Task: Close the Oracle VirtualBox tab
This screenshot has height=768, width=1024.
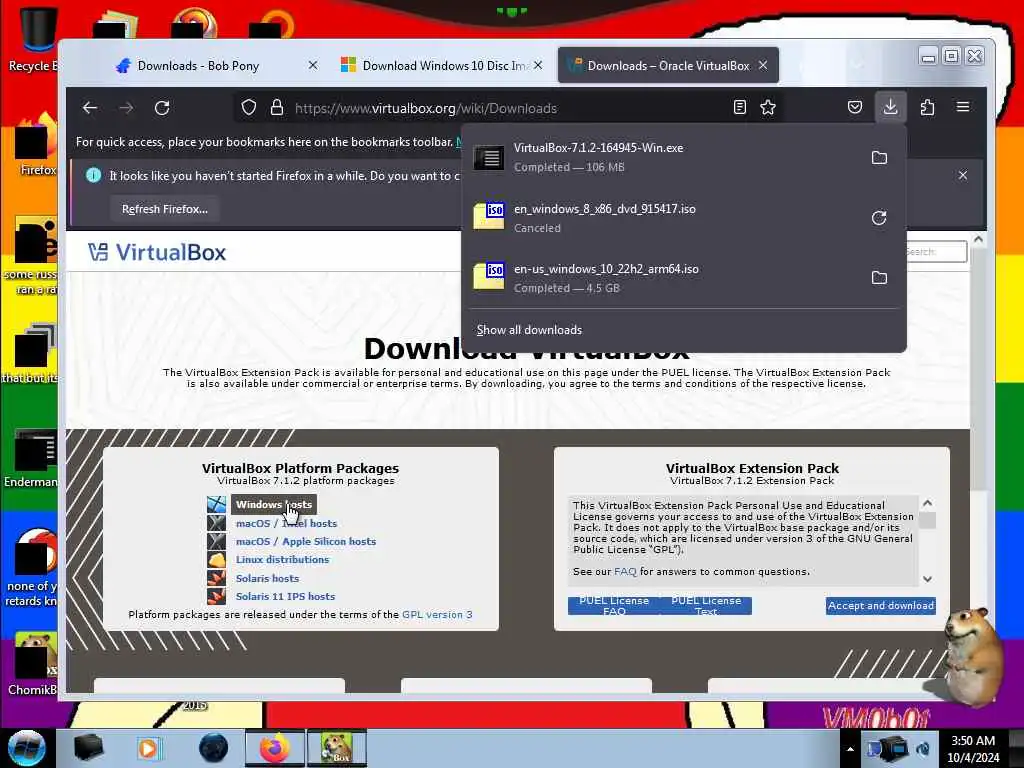Action: pos(763,65)
